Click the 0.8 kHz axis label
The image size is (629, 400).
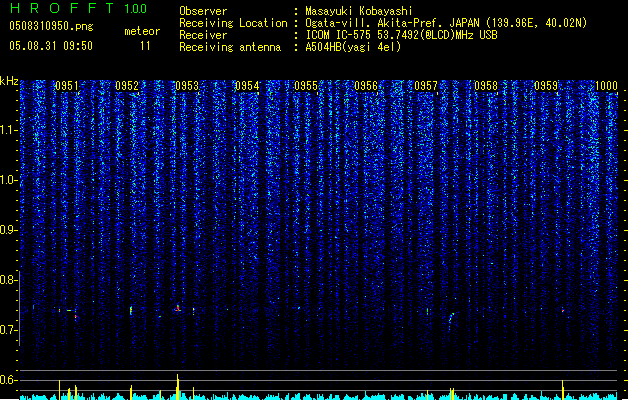[x=9, y=280]
